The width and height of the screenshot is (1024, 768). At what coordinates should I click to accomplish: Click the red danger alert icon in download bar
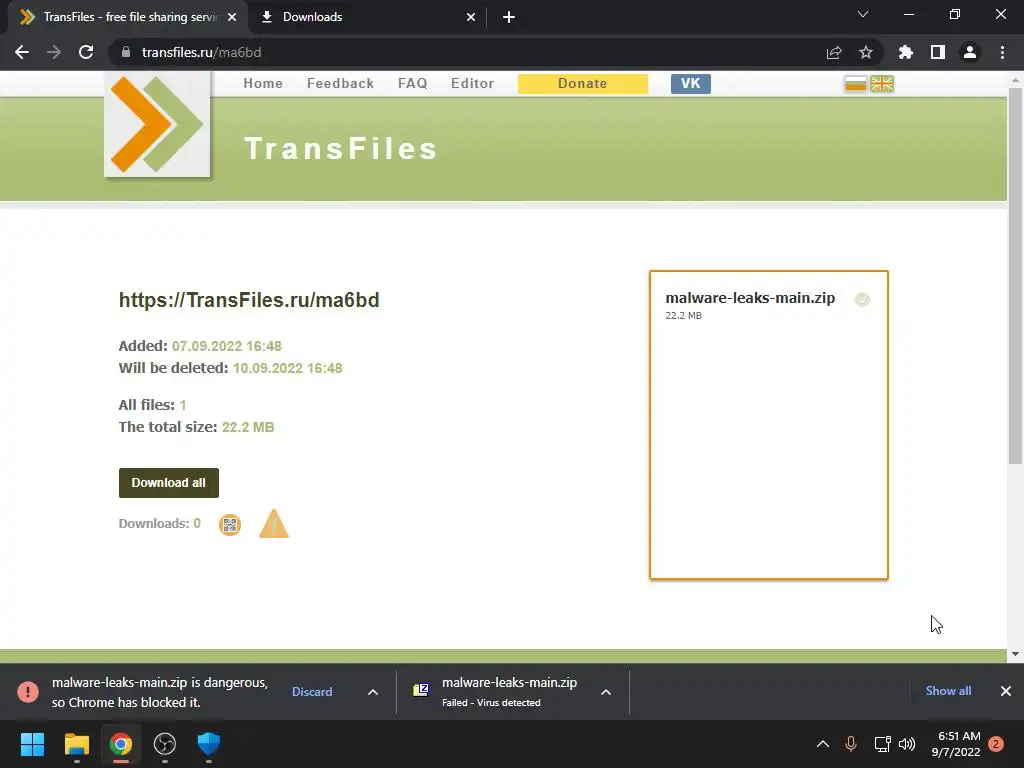click(x=27, y=692)
